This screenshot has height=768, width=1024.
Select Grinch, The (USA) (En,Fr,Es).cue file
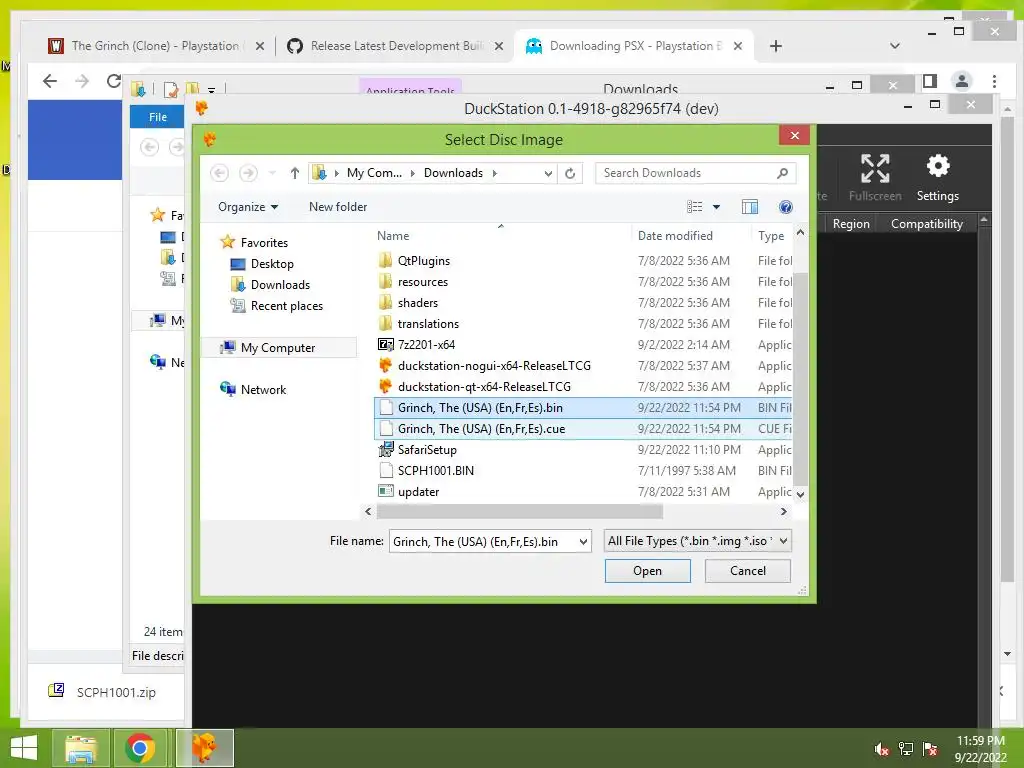(583, 428)
